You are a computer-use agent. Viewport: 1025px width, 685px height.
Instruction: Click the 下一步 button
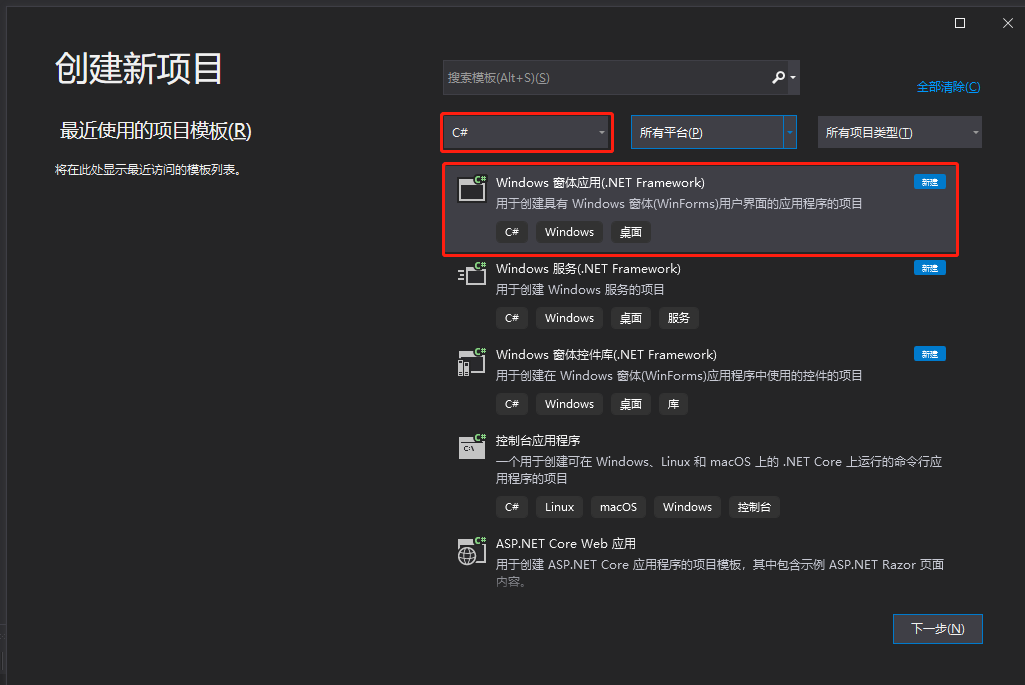[937, 629]
